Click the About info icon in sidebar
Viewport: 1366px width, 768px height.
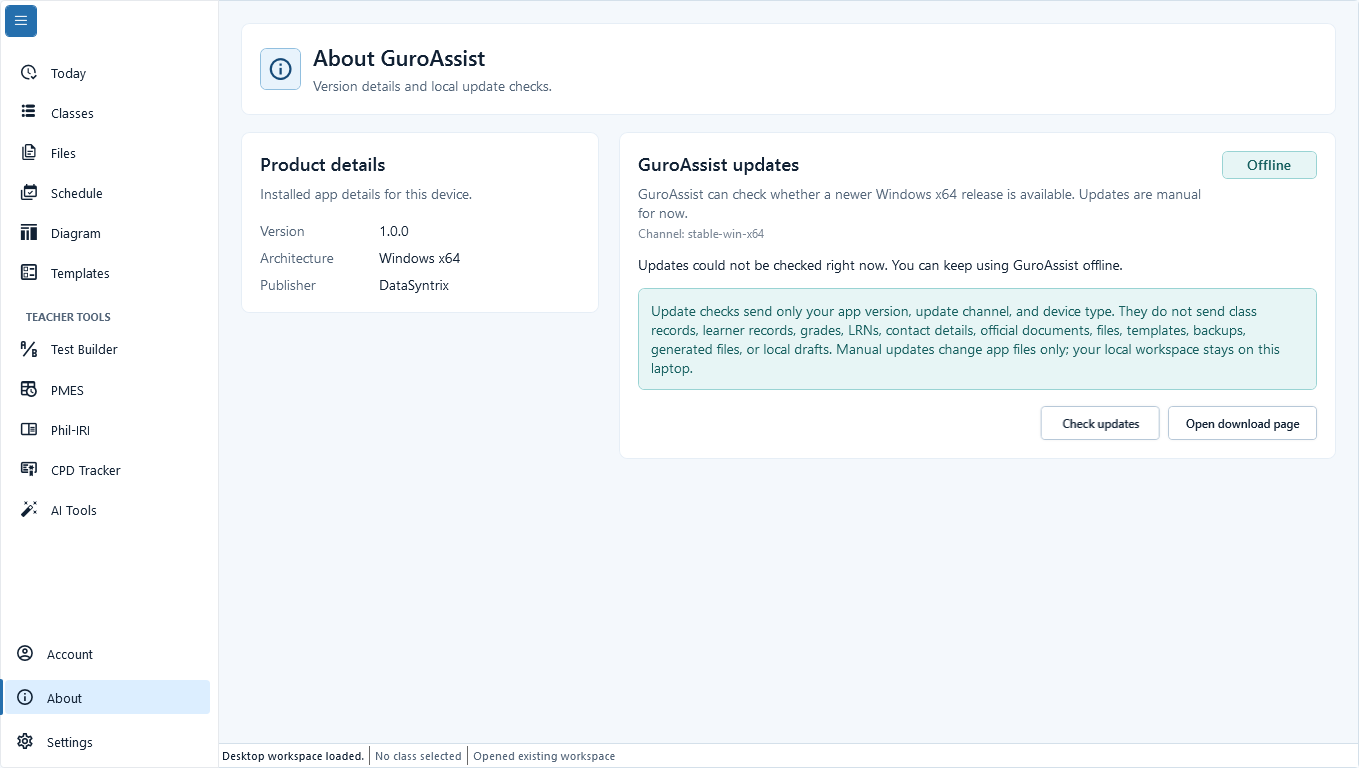(x=25, y=698)
